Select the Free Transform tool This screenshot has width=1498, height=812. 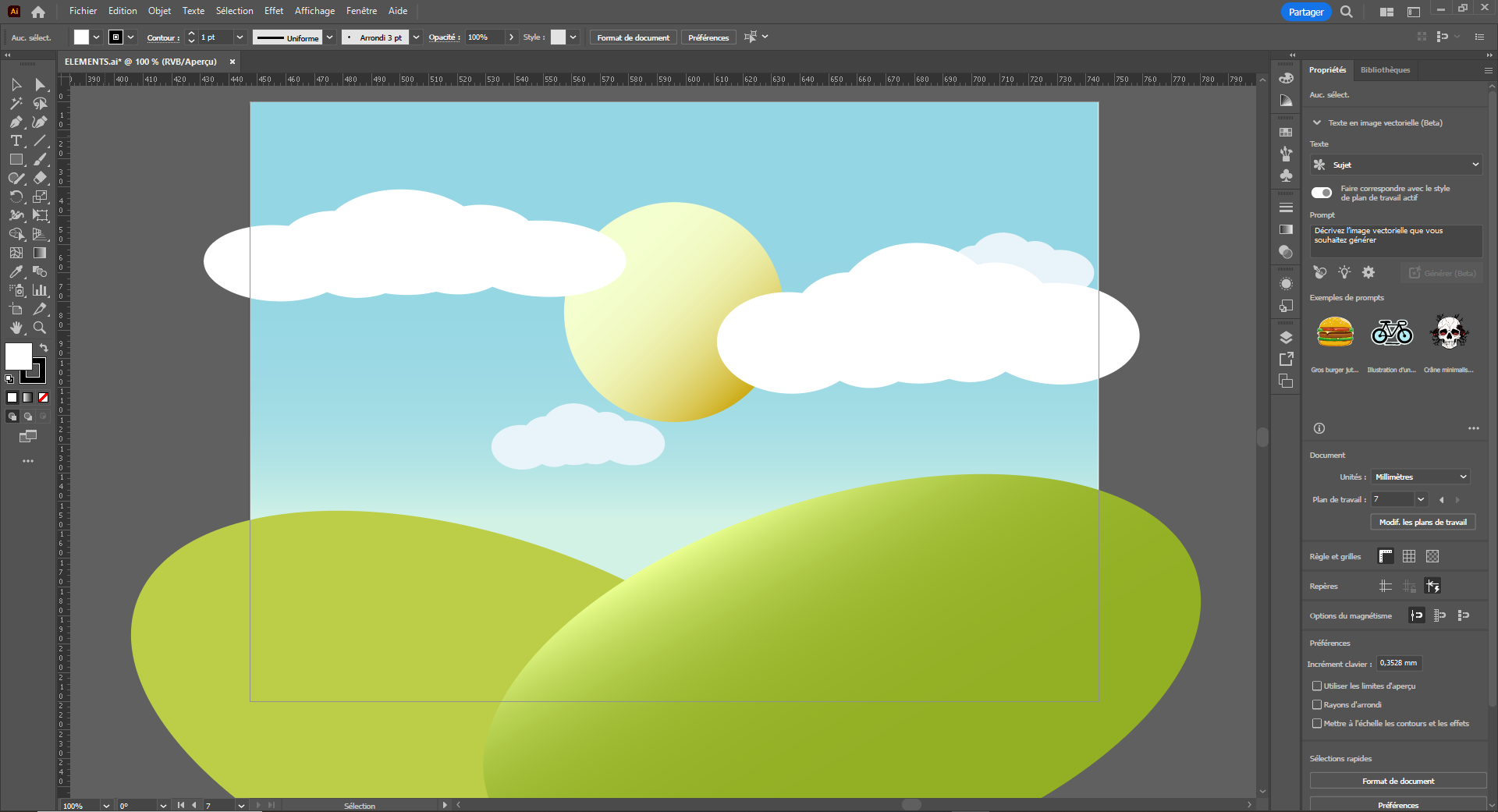41,215
